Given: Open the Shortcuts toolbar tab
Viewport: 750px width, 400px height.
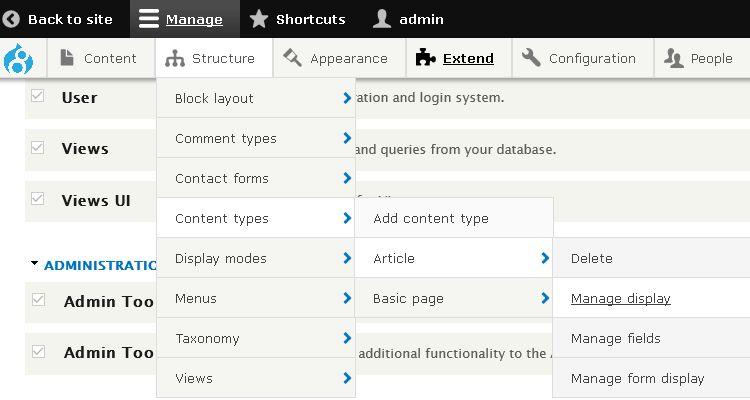Looking at the screenshot, I should tap(298, 19).
